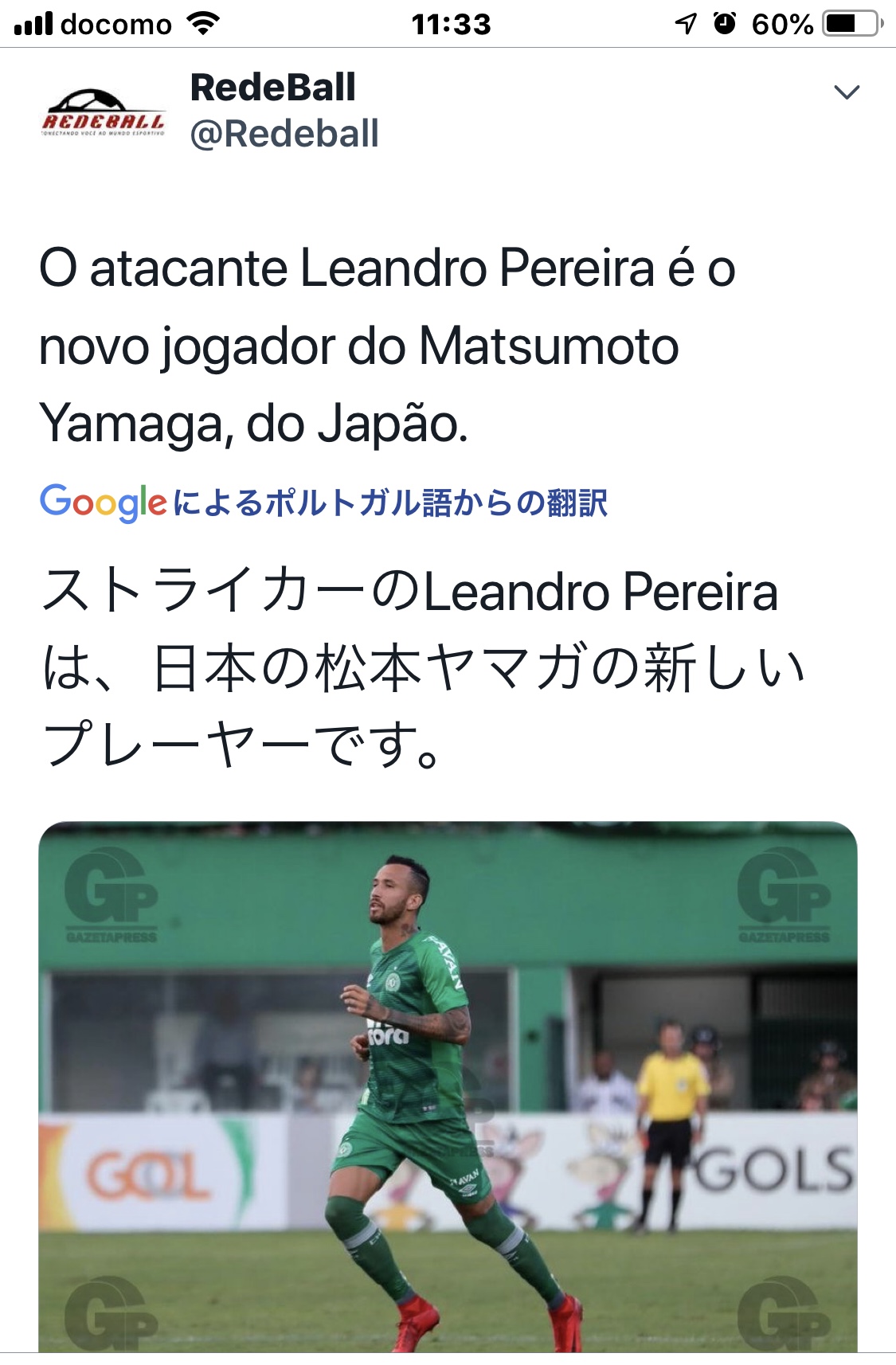Tap the docomo carrier label
Viewport: 896px width, 1365px height.
pyautogui.click(x=116, y=25)
